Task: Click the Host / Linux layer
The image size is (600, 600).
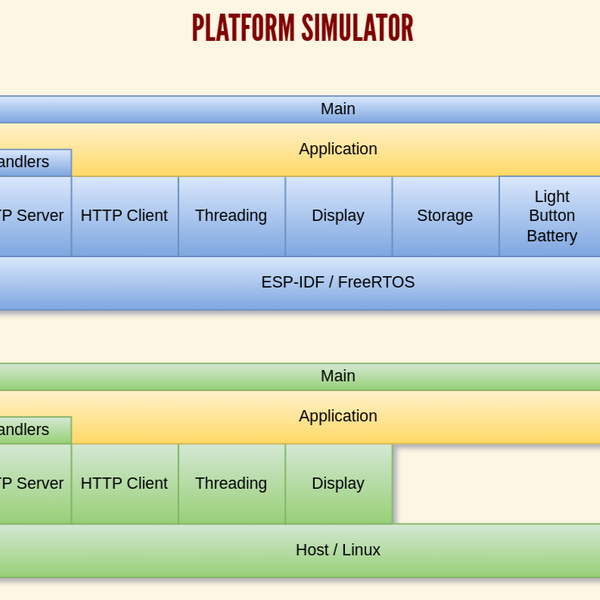Action: click(x=300, y=551)
